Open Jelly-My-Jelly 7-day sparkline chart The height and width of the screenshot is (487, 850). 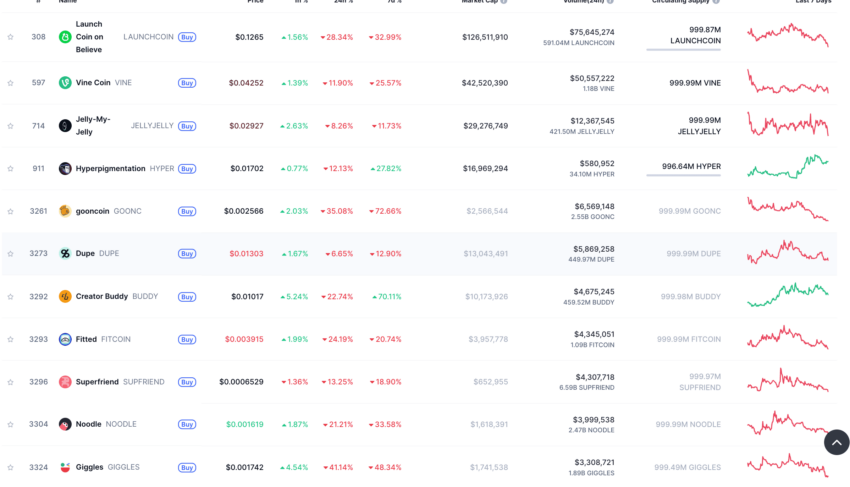788,124
